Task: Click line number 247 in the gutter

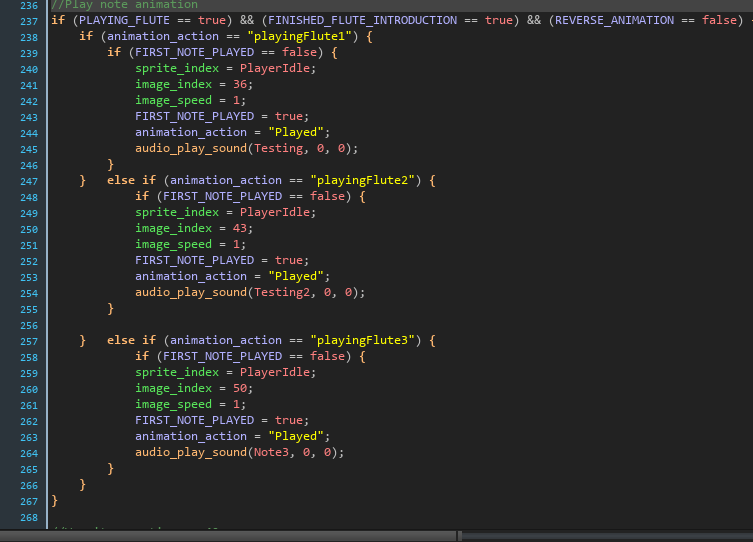Action: tap(29, 181)
